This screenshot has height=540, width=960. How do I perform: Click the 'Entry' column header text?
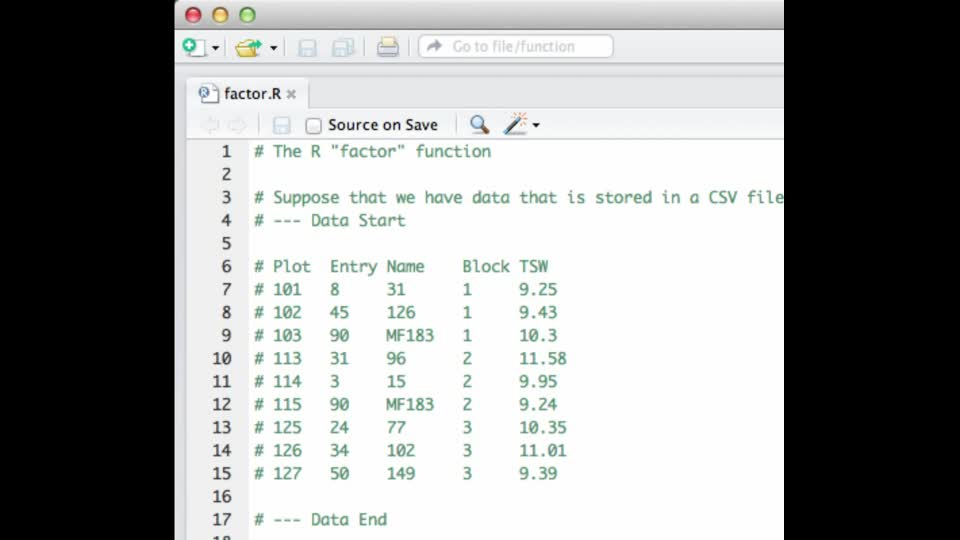tap(353, 267)
